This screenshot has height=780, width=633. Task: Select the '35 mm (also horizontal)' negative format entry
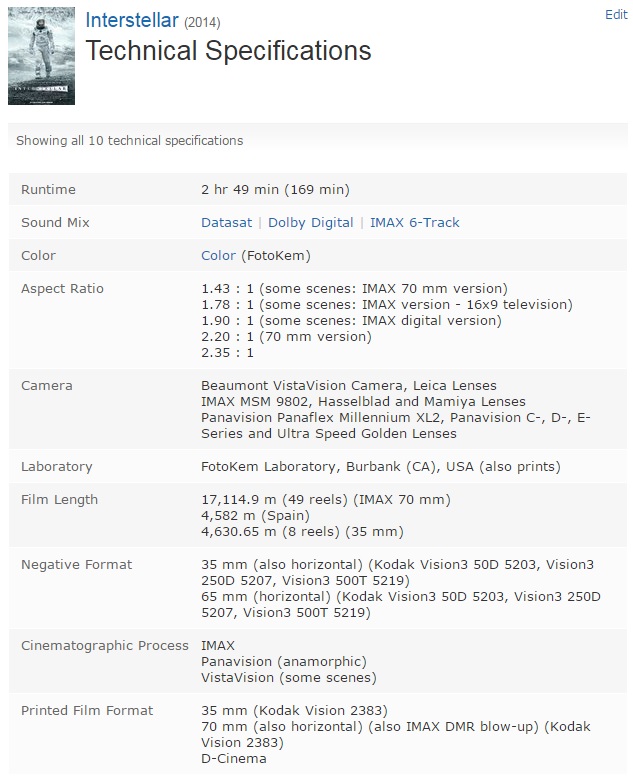pyautogui.click(x=398, y=573)
